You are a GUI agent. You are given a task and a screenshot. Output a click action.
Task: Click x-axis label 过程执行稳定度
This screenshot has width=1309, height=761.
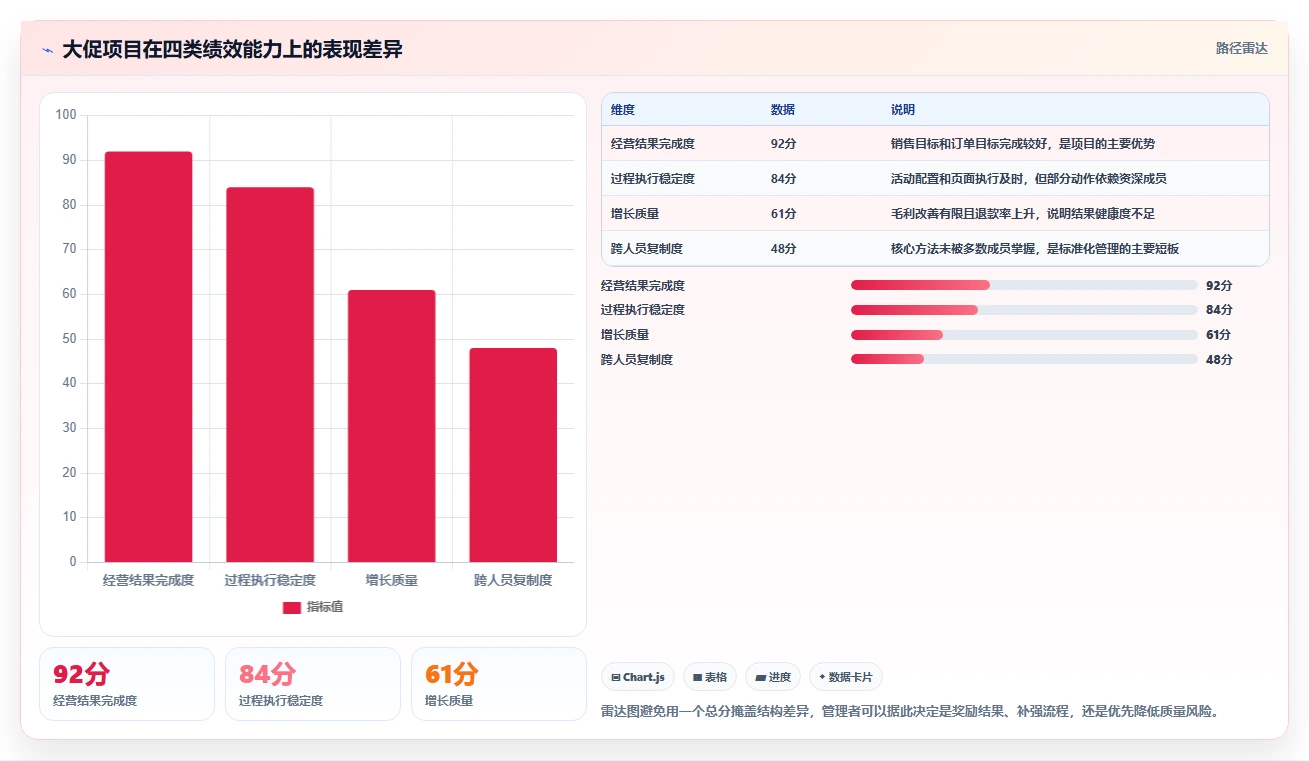click(270, 580)
